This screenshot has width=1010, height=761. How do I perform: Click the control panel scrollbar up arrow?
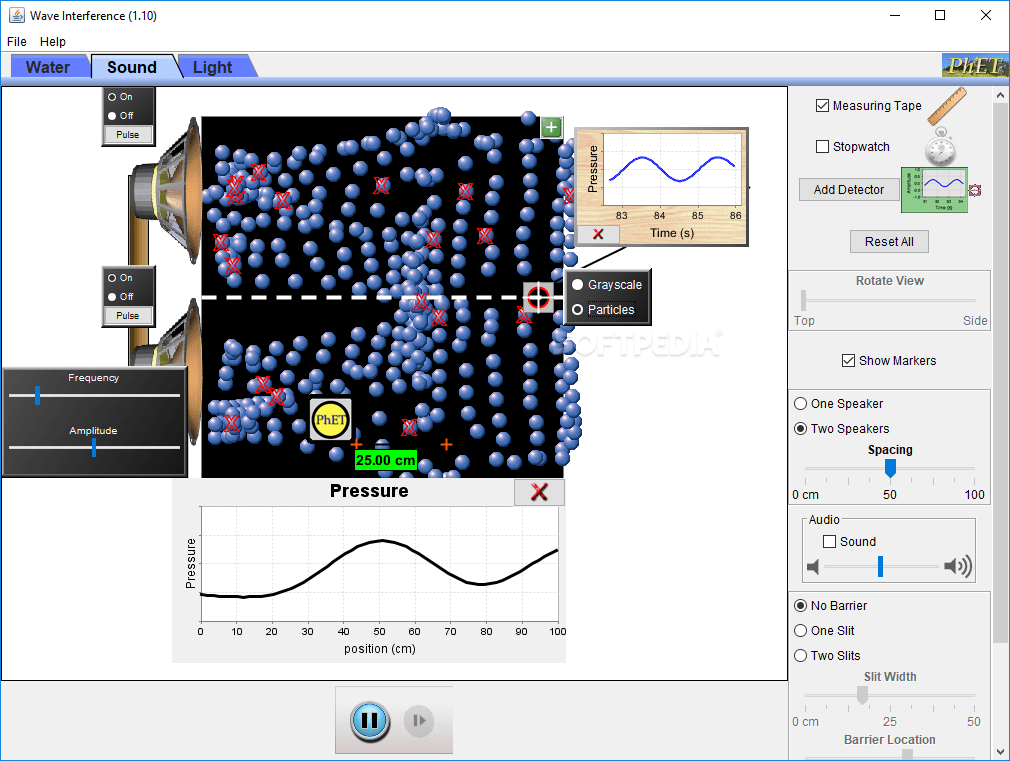click(x=1000, y=95)
